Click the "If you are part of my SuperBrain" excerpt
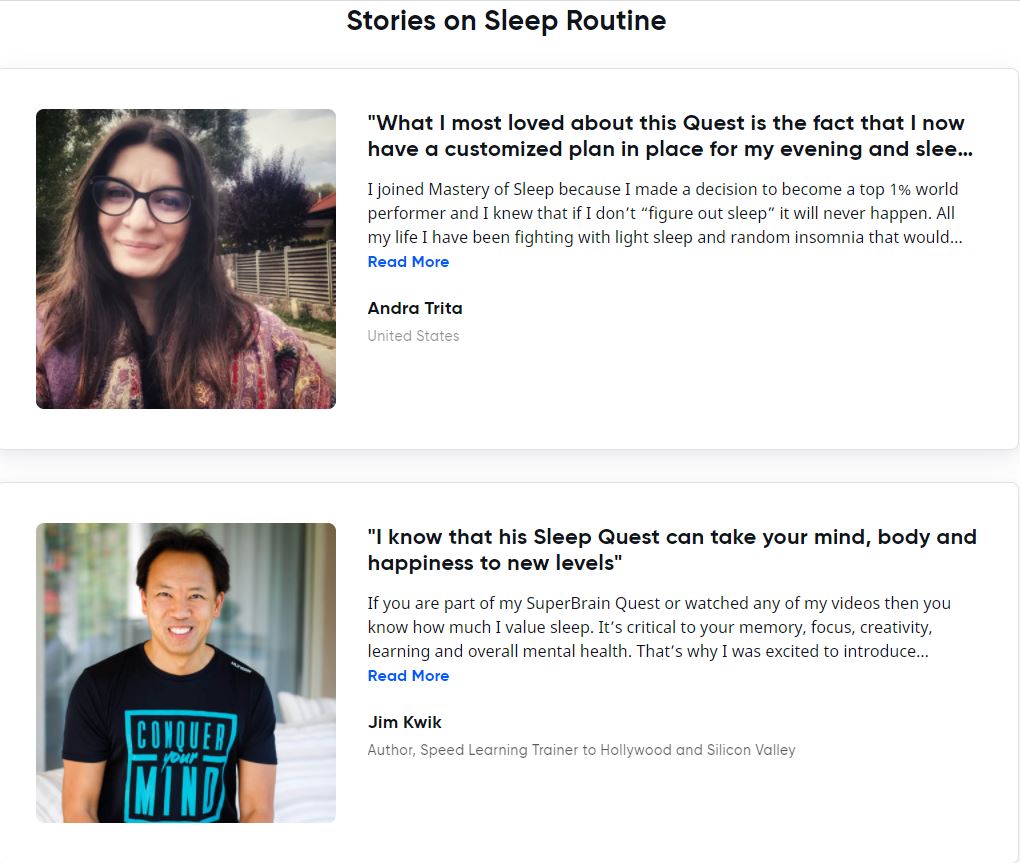The width and height of the screenshot is (1020, 863). coord(659,627)
